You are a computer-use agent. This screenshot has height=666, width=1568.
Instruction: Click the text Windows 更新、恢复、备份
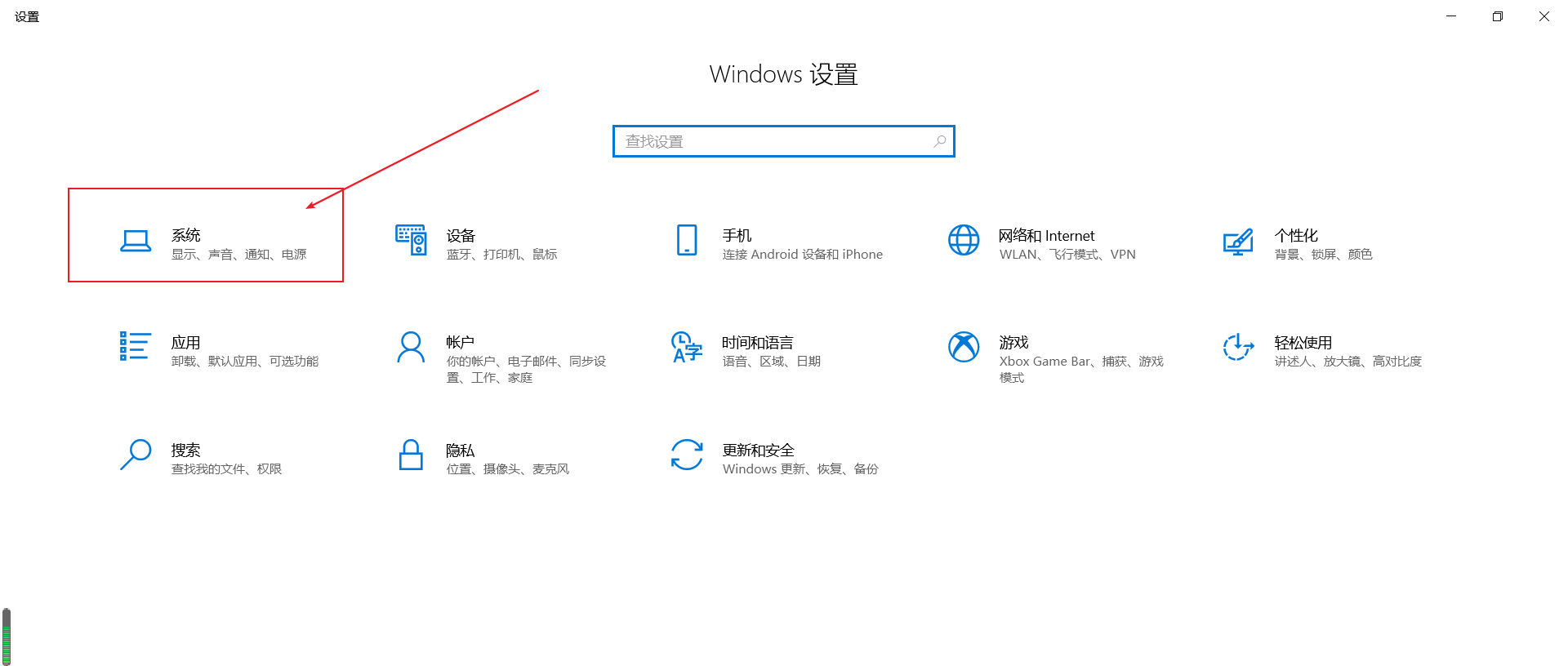pyautogui.click(x=800, y=469)
